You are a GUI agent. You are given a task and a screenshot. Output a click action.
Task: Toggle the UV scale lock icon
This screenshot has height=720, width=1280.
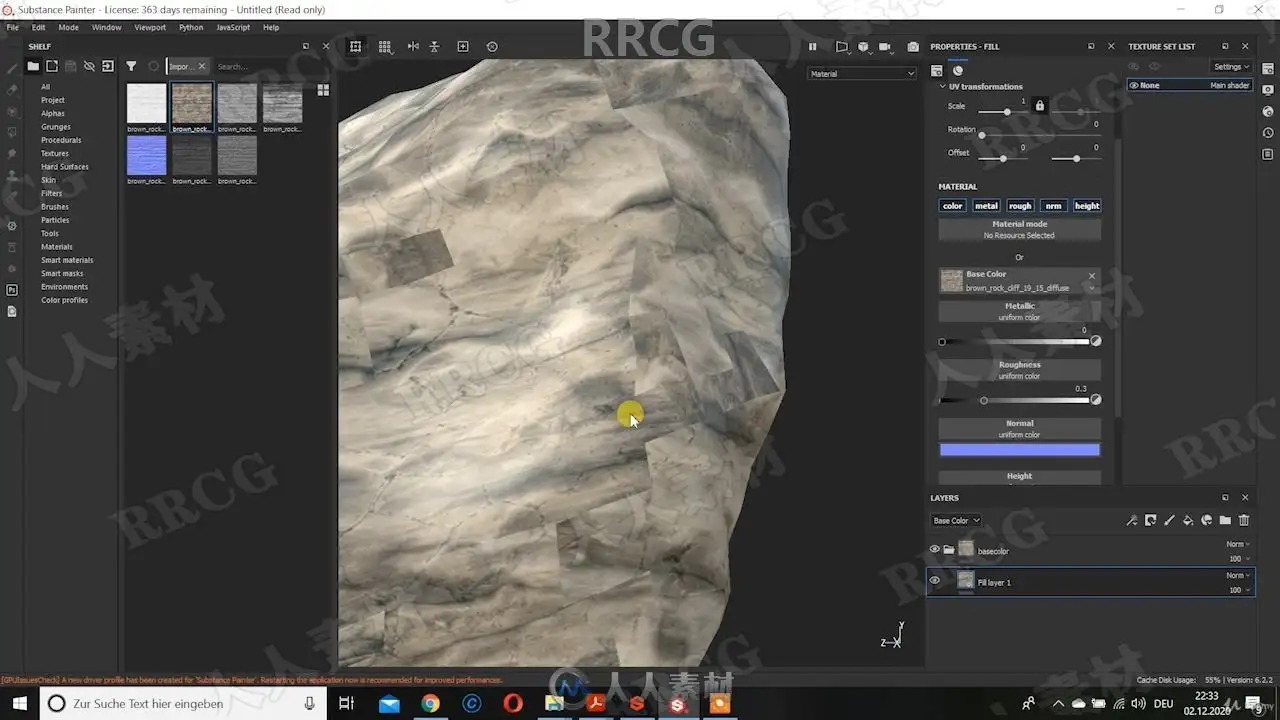pos(1039,106)
